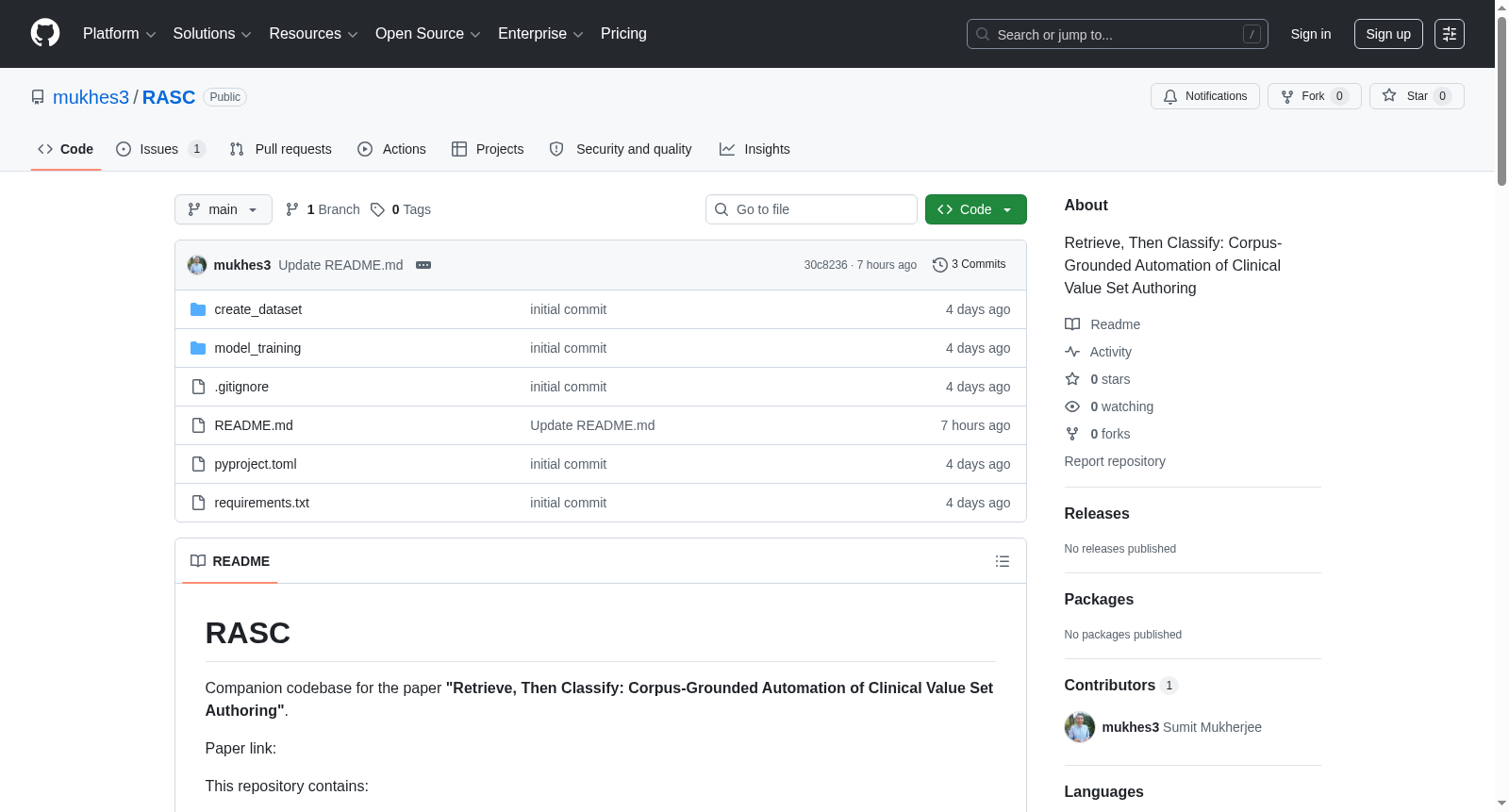
Task: Select the Code tab
Action: pos(66,149)
